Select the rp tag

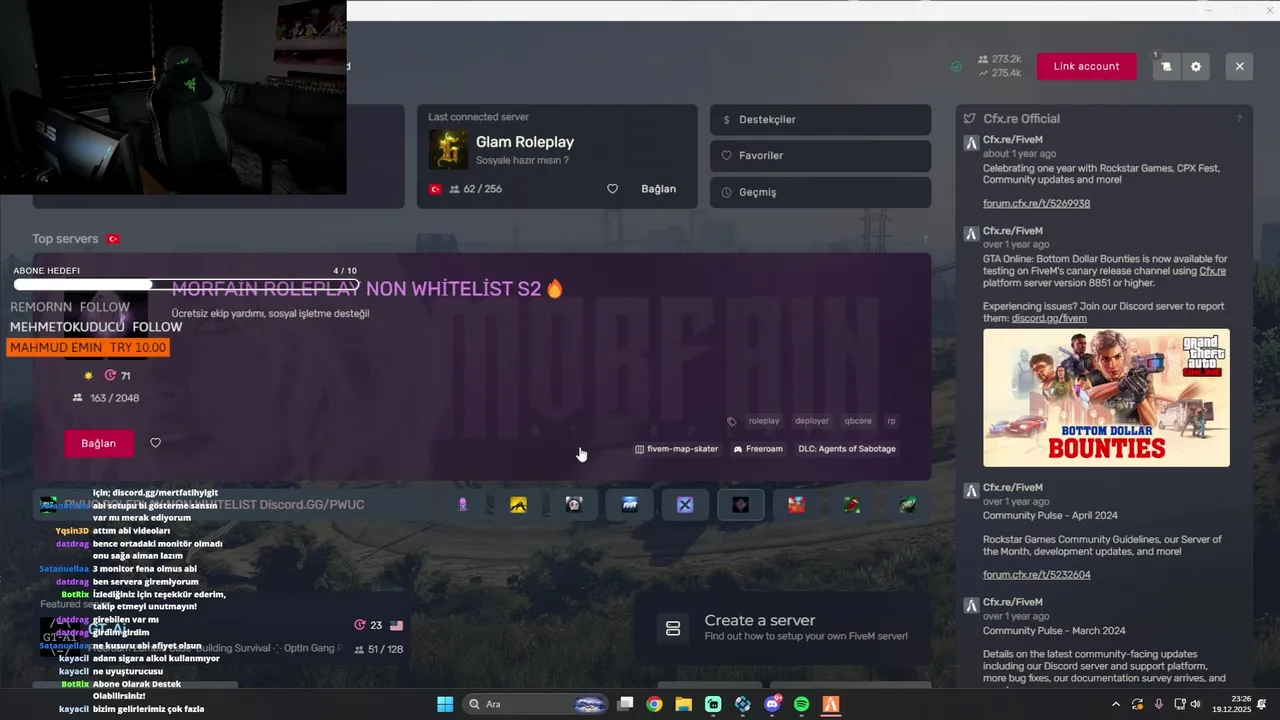(x=891, y=421)
